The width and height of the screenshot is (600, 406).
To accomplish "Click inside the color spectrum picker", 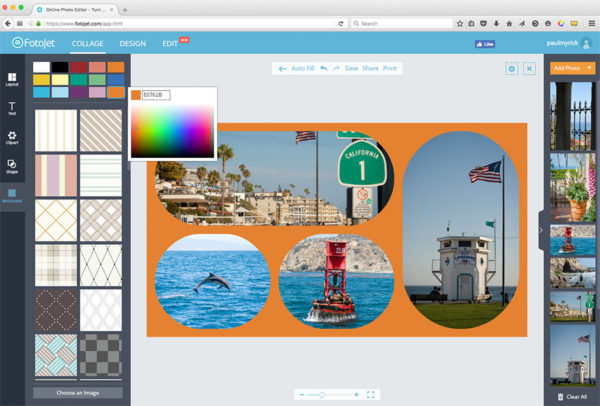I will tap(172, 132).
